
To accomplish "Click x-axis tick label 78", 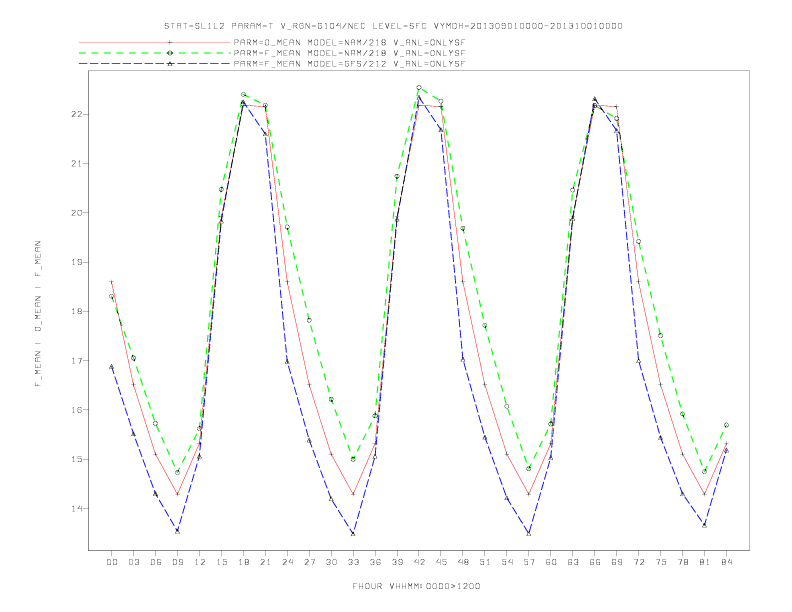I will pos(682,562).
